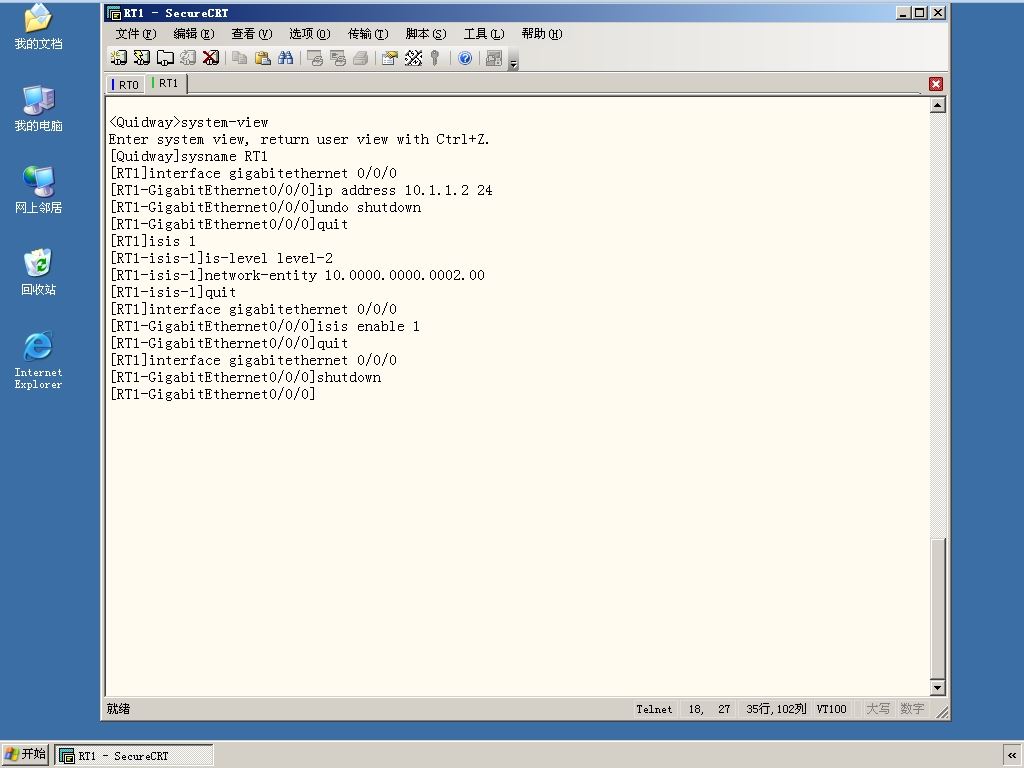Click the 'sysname RT1' terminal line
Viewport: 1024px width, 768px height.
[188, 156]
